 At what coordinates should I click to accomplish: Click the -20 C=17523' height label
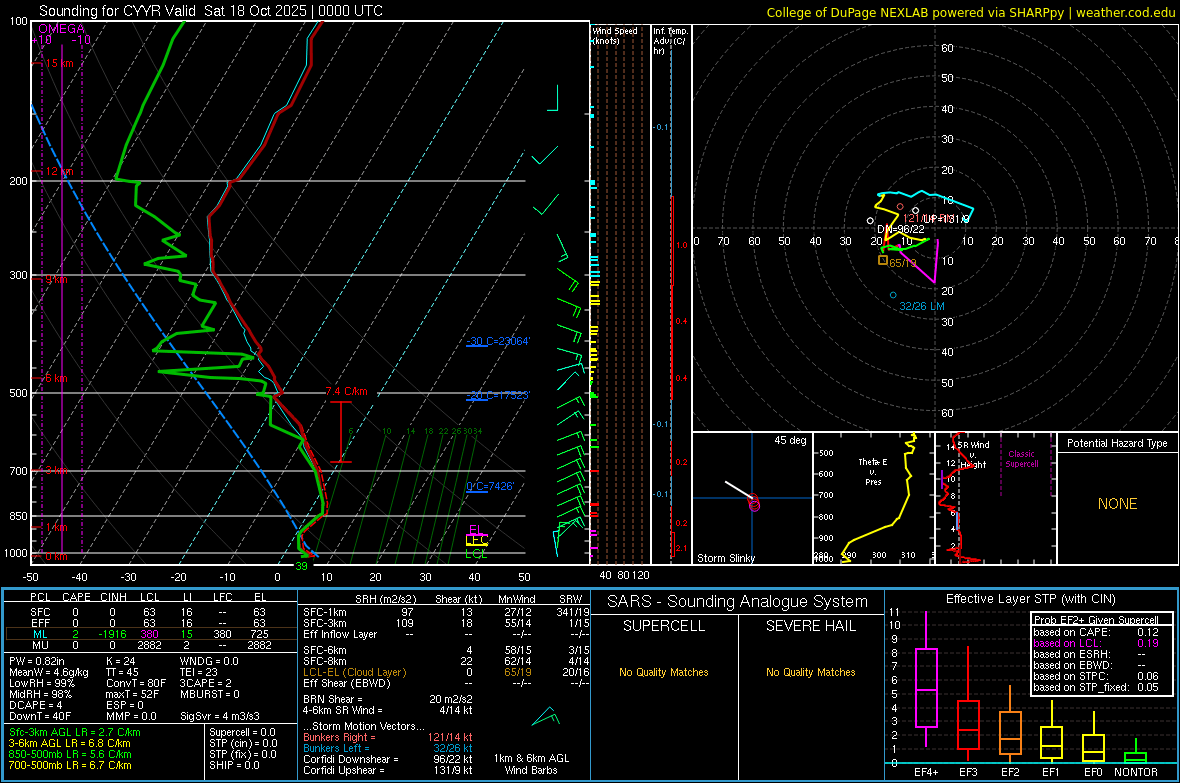click(498, 395)
